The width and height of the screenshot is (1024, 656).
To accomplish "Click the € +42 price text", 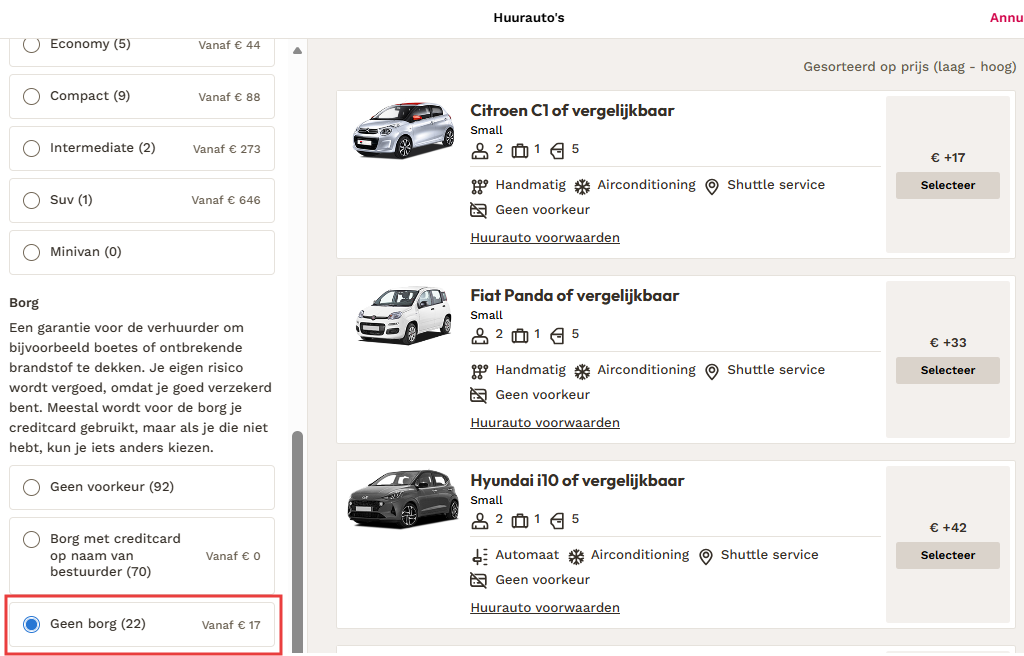I will (x=948, y=527).
